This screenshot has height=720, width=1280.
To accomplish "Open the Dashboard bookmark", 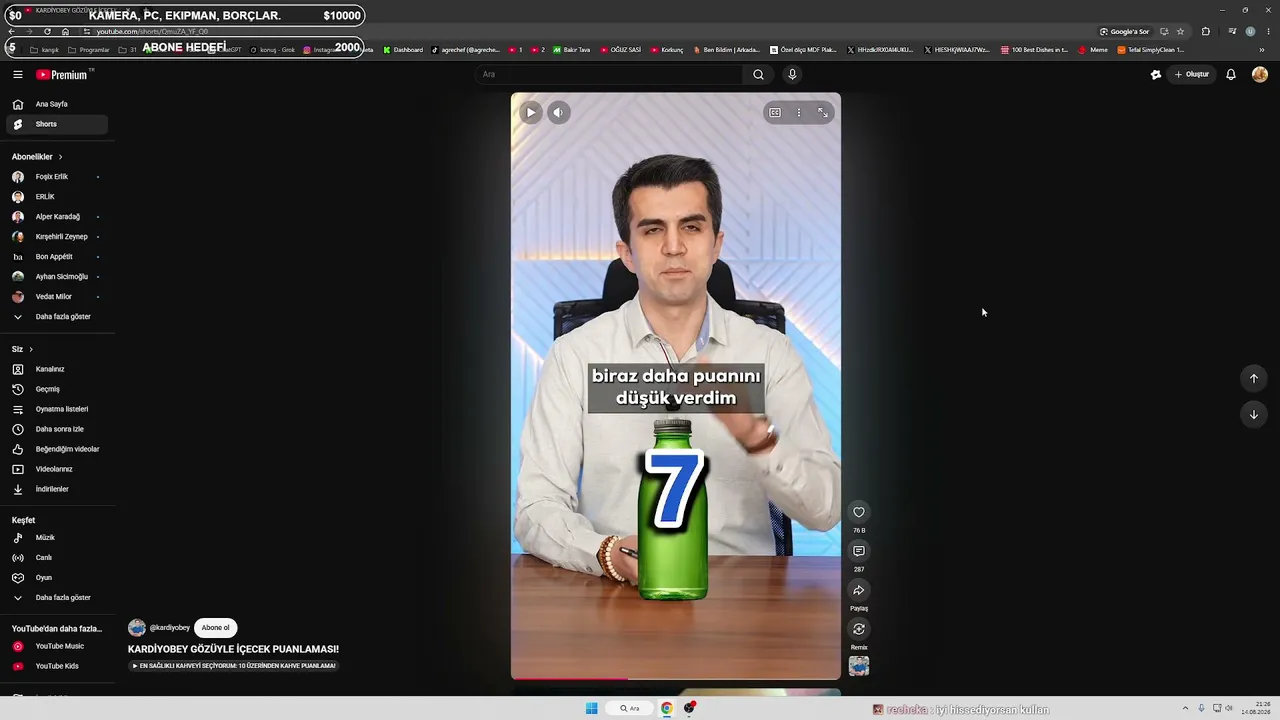I will [x=403, y=50].
